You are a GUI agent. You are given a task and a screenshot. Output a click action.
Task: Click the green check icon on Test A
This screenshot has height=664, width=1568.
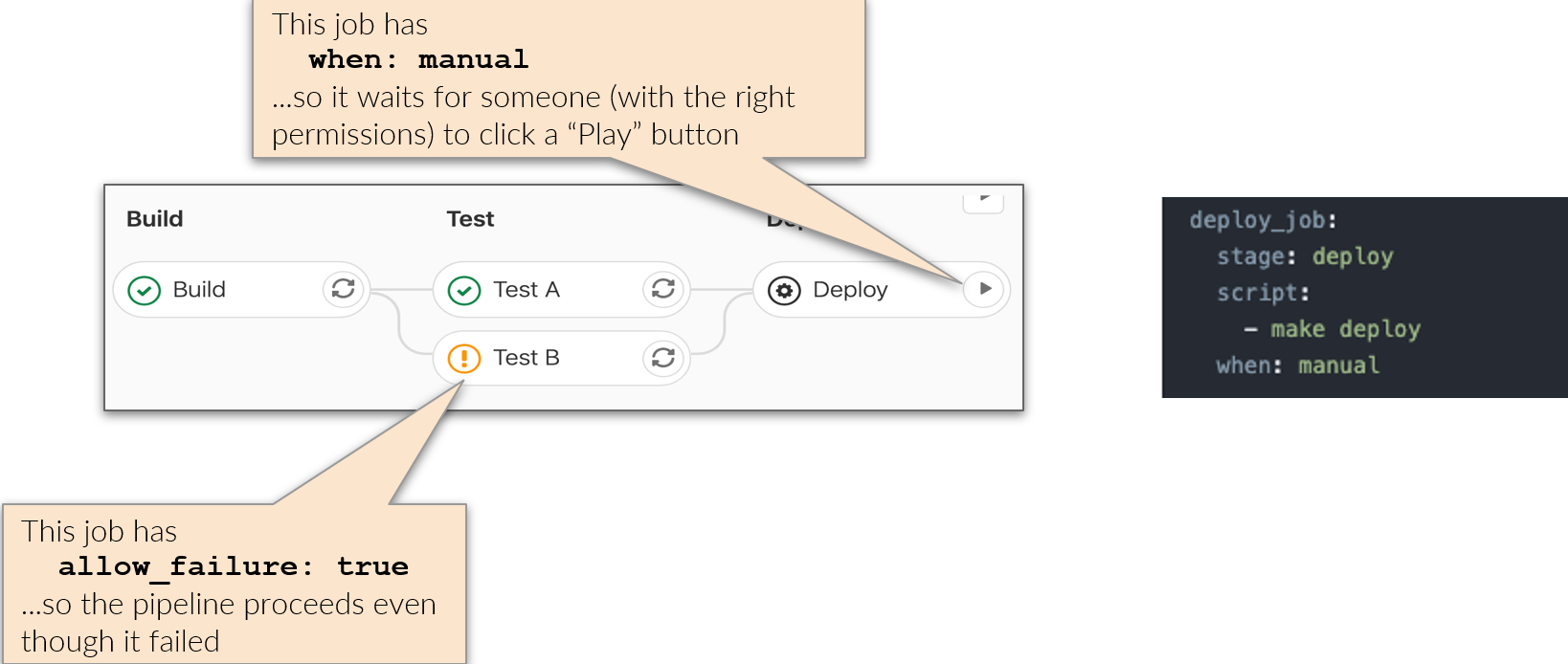coord(464,290)
